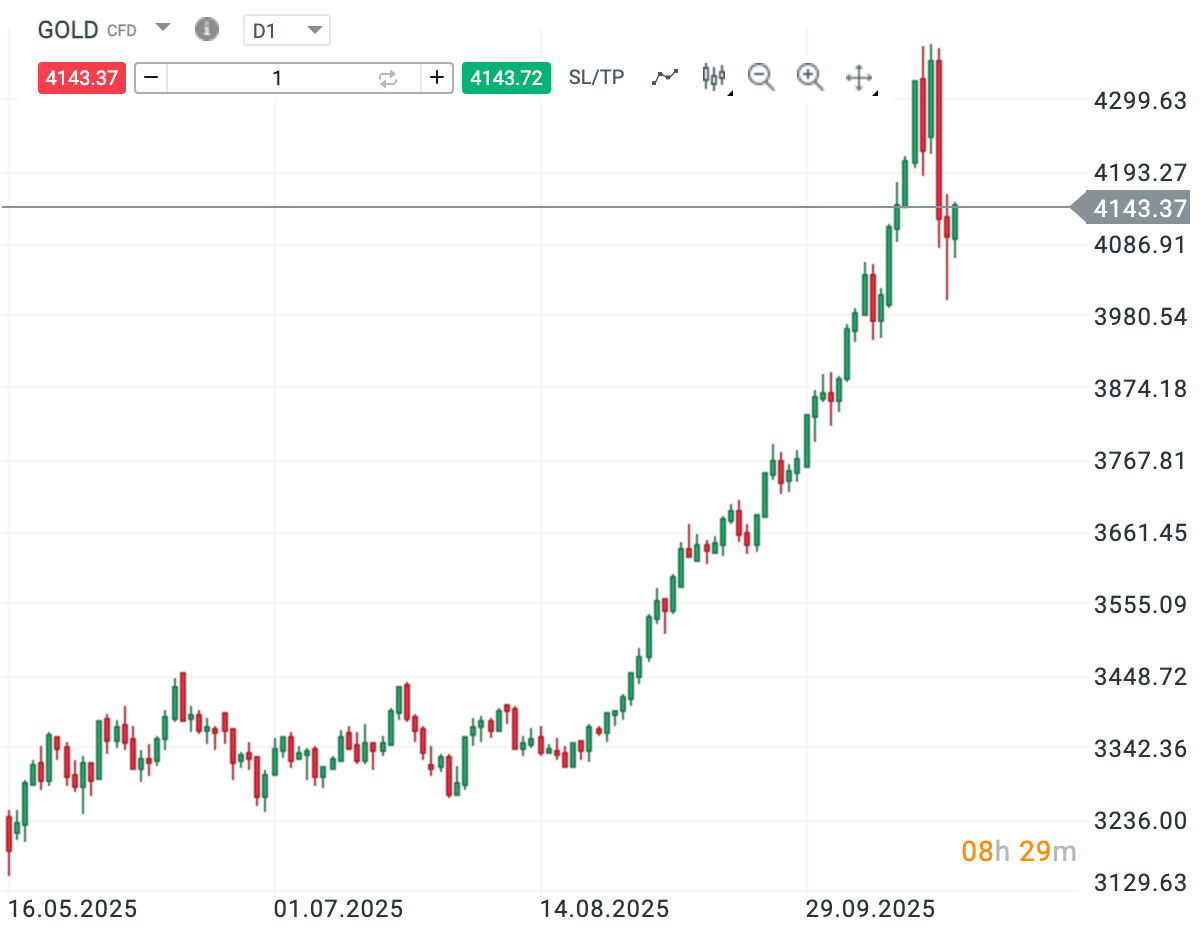Click the 08h 29m candle countdown timer
The height and width of the screenshot is (938, 1202).
coord(1018,852)
